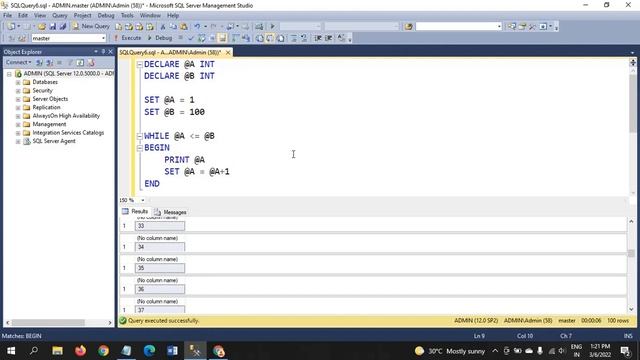Open the Tools menu
This screenshot has width=640, height=360.
tap(127, 16)
